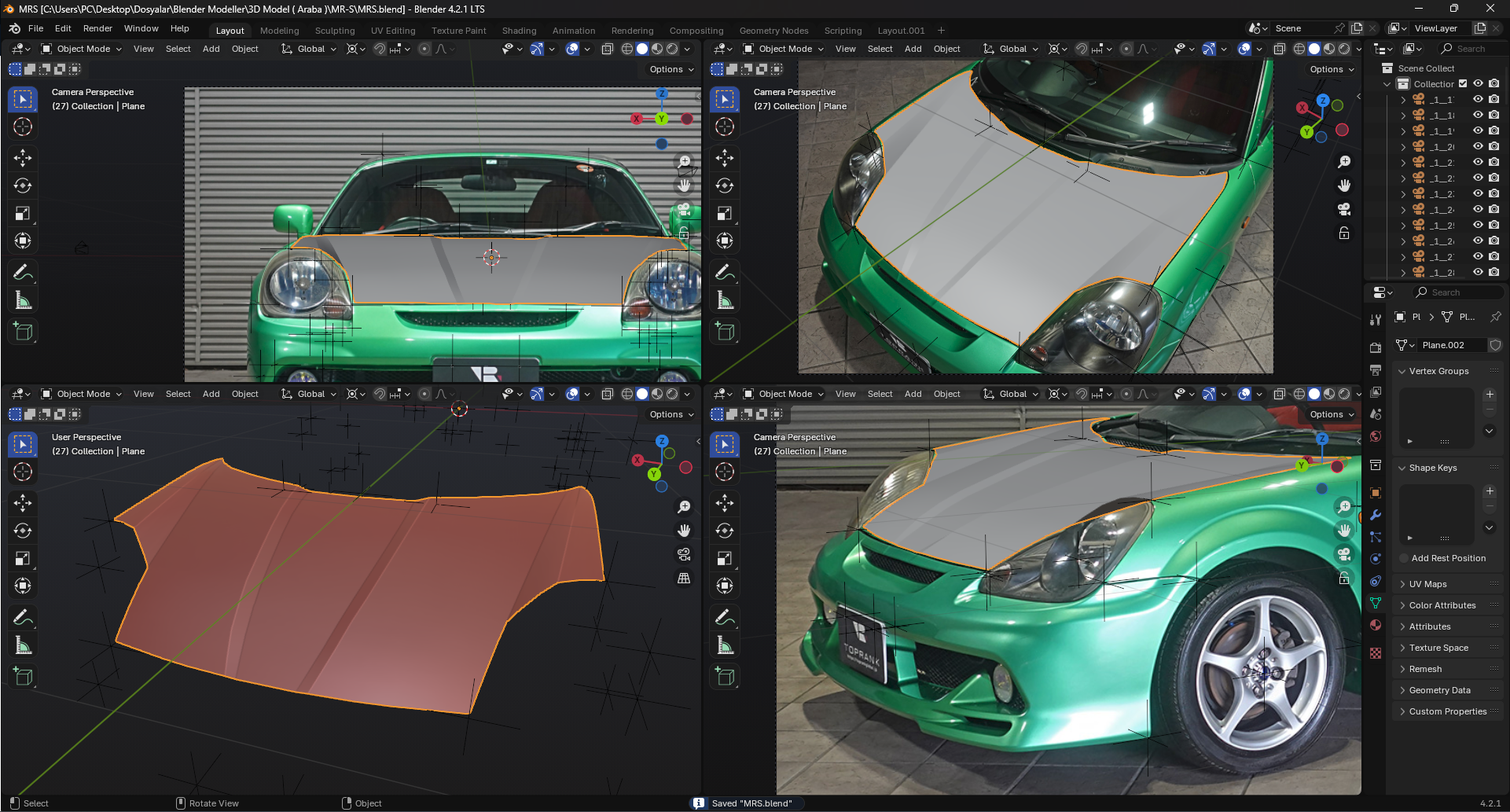The image size is (1510, 812).
Task: Hide the Collection using its eye icon
Action: [1478, 84]
